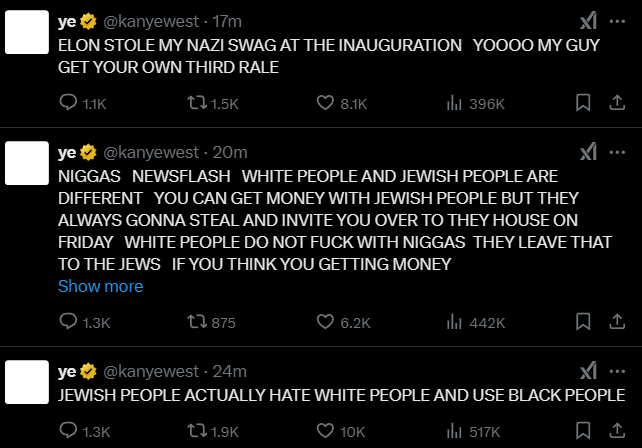
Task: Reply to the 17m post
Action: click(68, 103)
